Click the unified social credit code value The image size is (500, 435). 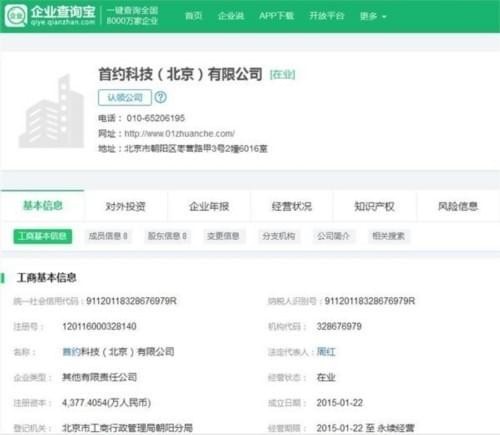pyautogui.click(x=131, y=301)
